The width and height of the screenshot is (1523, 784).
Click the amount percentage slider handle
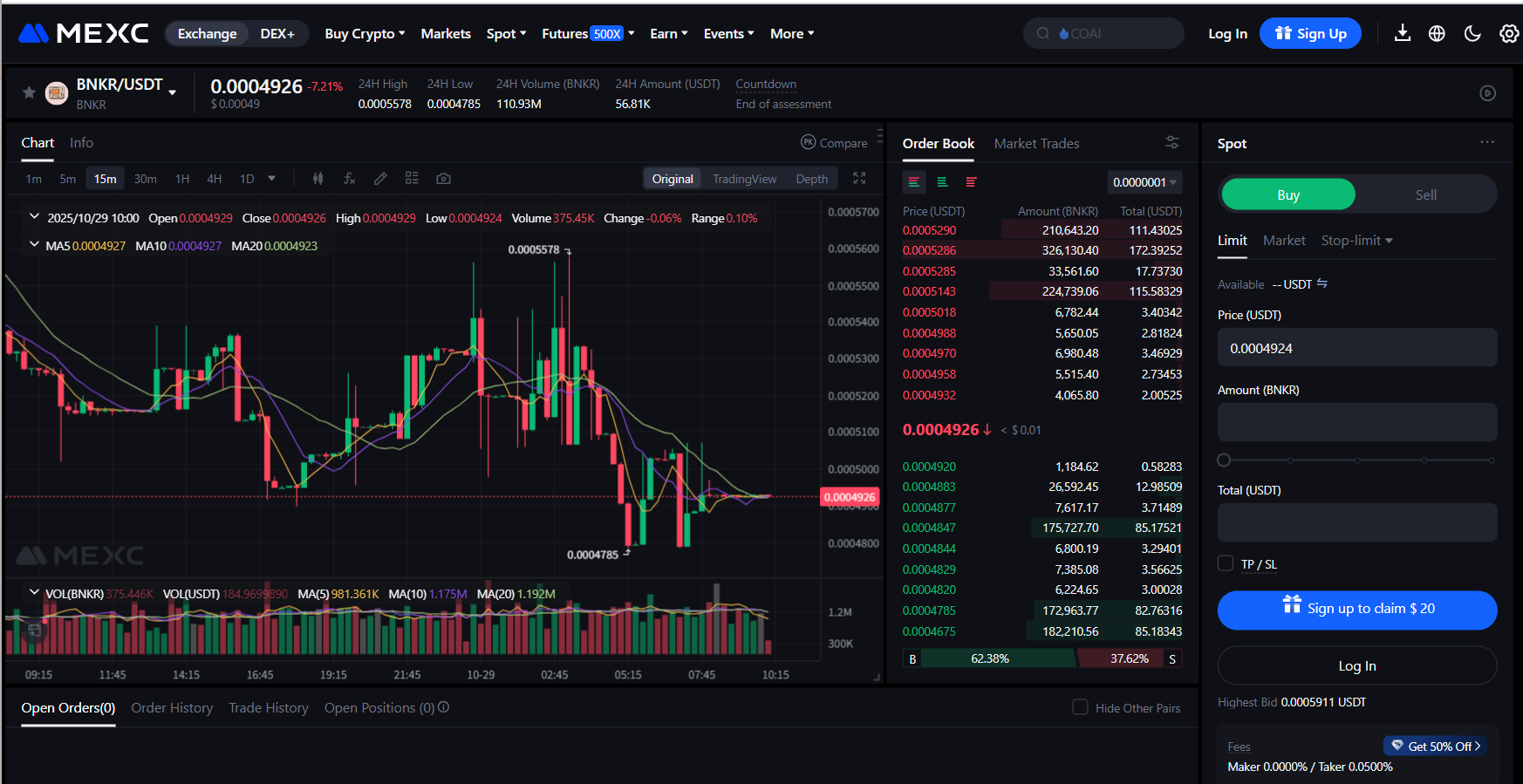(1224, 460)
